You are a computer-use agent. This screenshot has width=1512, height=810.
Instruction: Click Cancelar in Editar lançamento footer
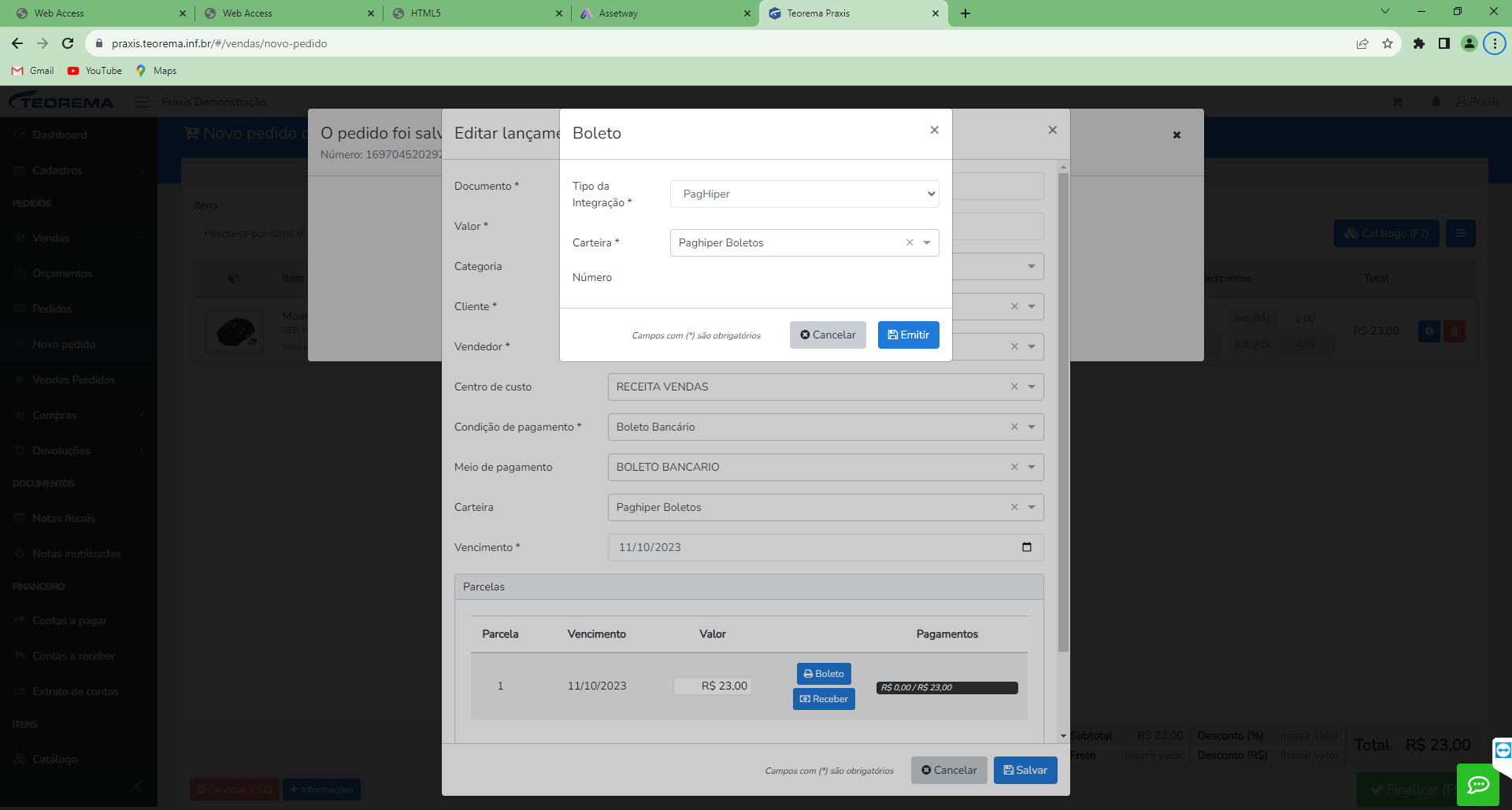click(949, 770)
